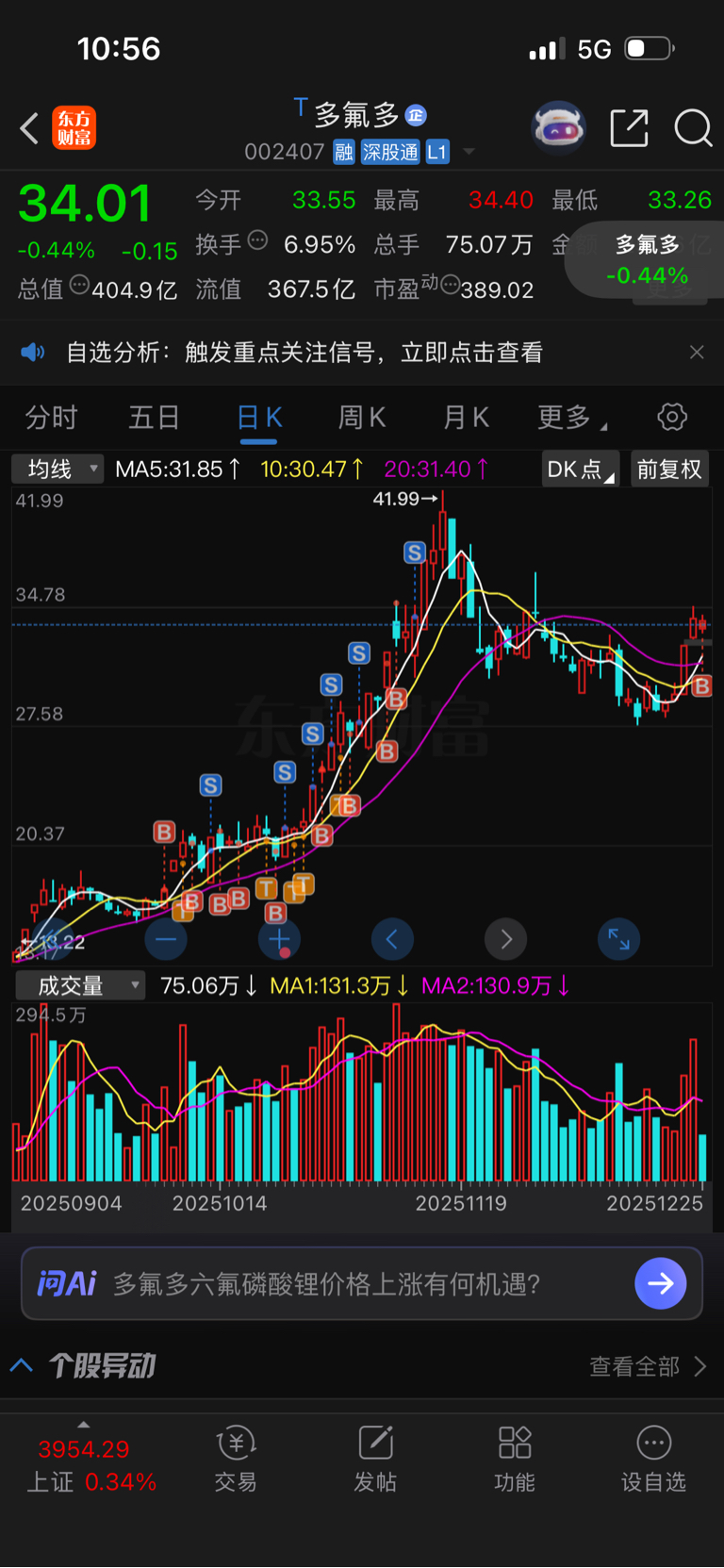The image size is (724, 1568).
Task: Go back using the left arrow
Action: (29, 128)
